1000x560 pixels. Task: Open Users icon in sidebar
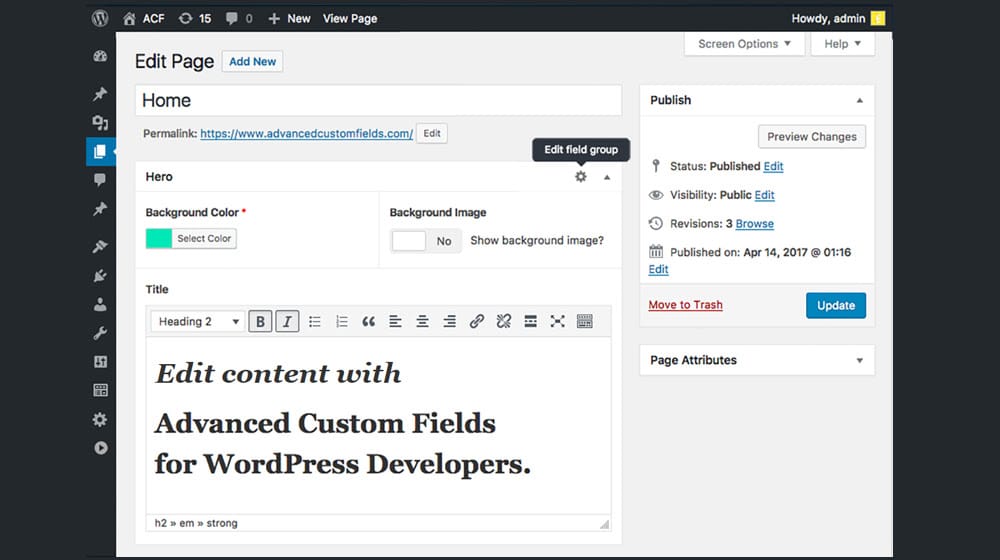100,304
